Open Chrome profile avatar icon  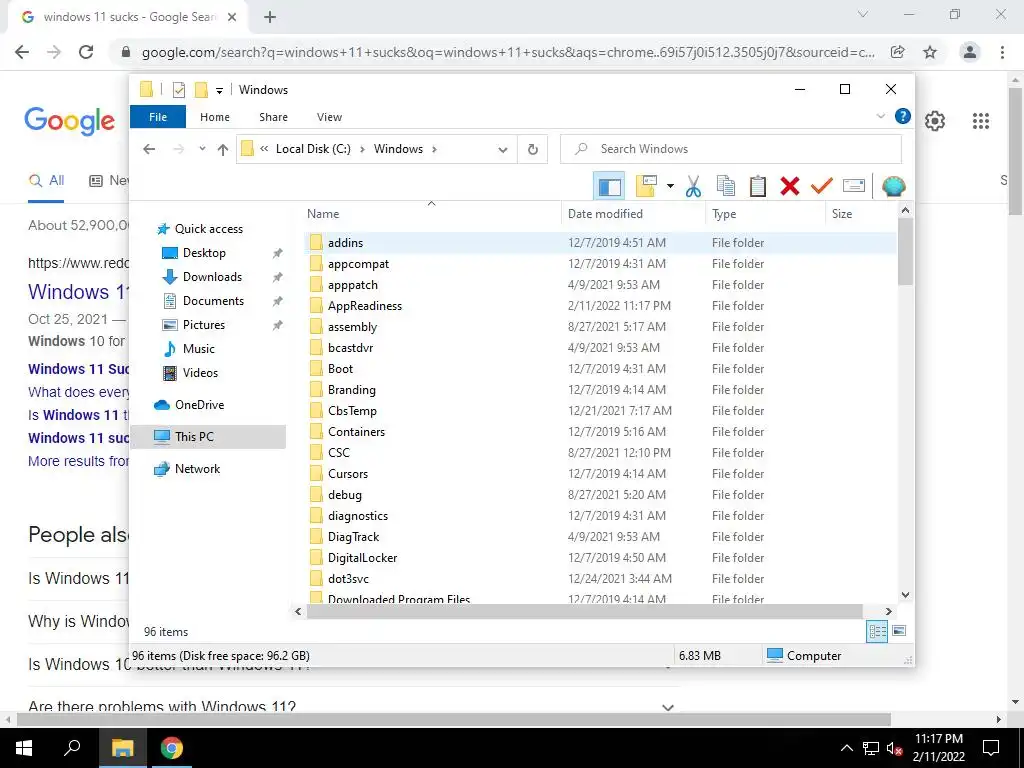(x=970, y=52)
